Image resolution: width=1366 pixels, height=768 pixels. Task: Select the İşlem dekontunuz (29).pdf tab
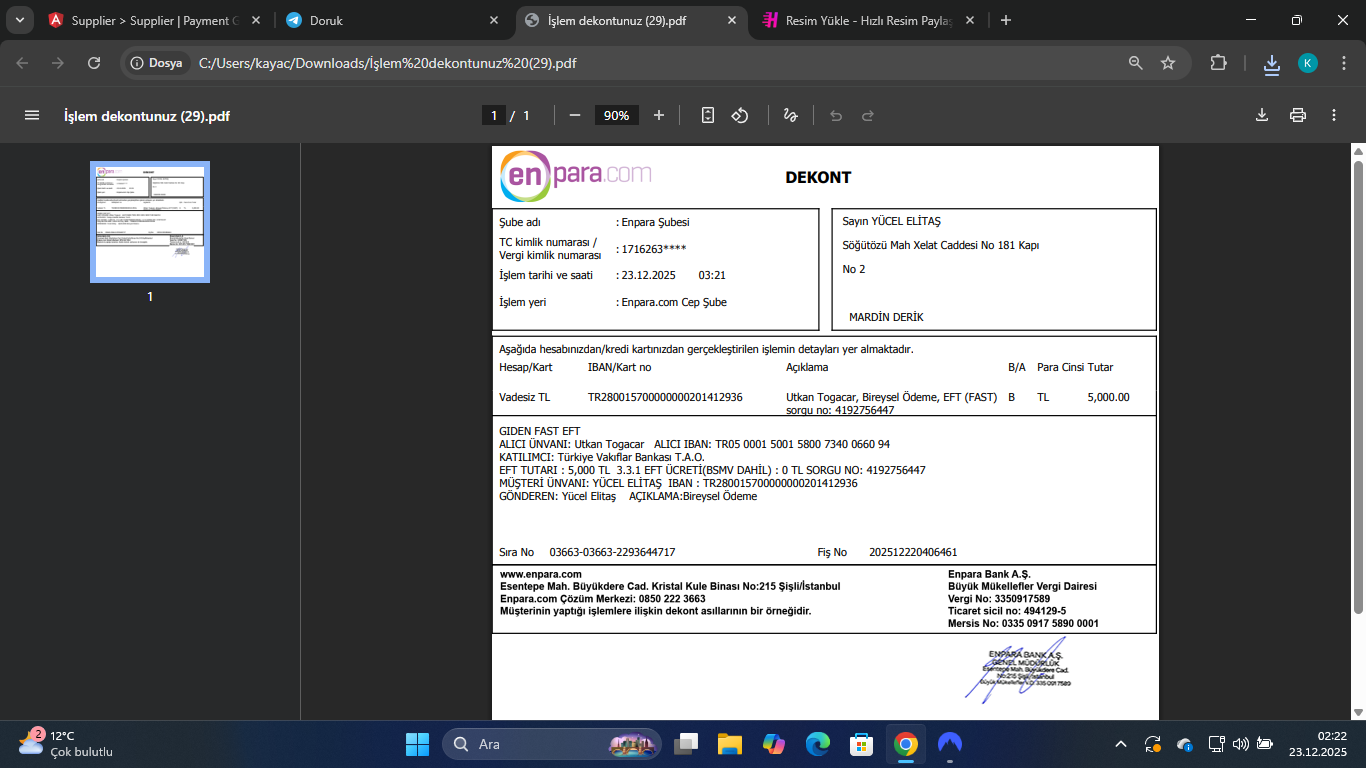click(632, 20)
